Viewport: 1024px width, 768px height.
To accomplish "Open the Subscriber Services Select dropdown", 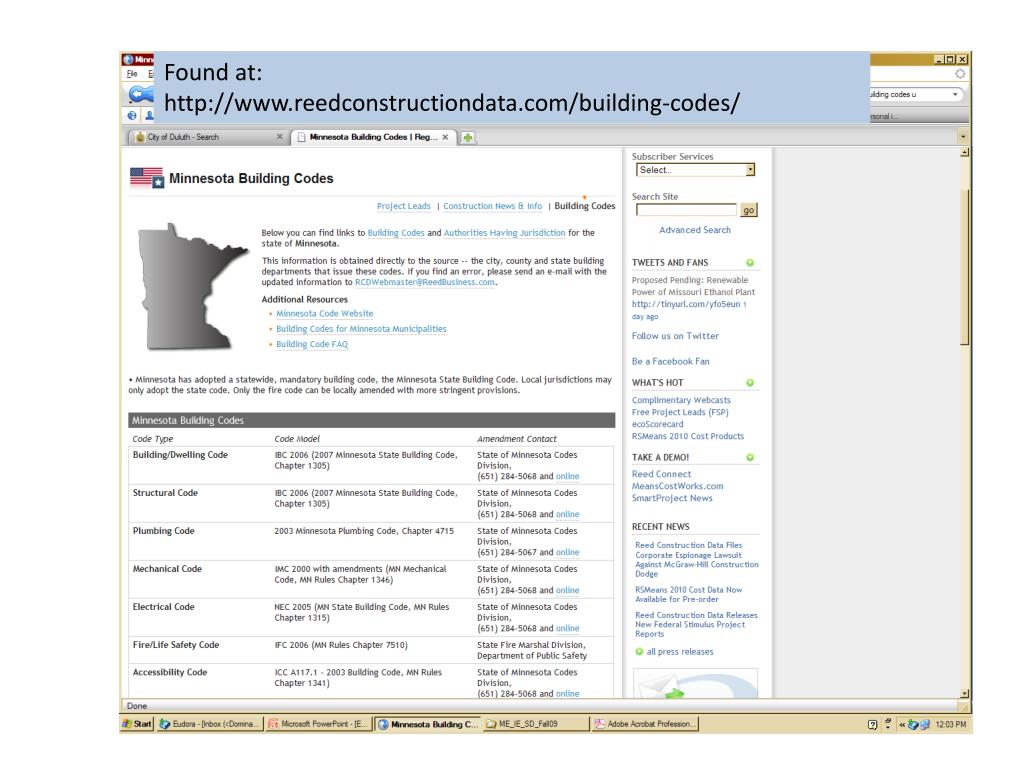I will [695, 170].
